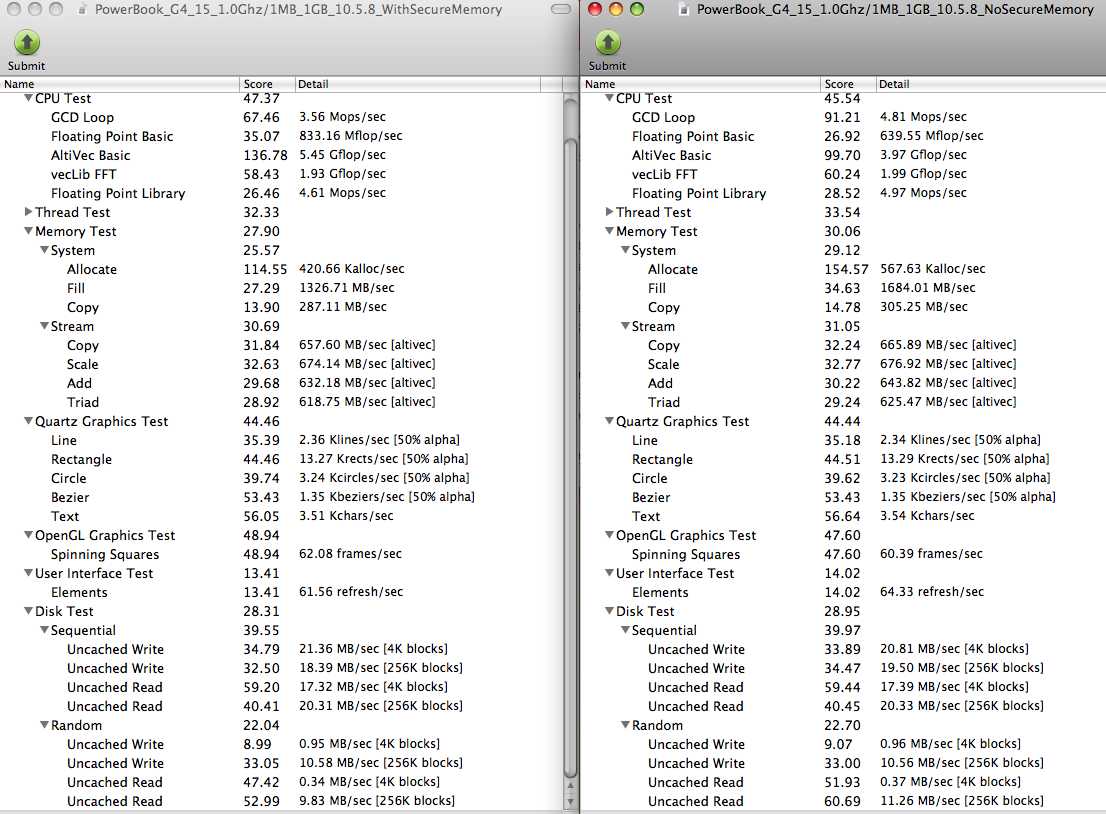Collapse User Interface Test in WithSecureMemory window
Screen dimensions: 1106x814
(28, 573)
